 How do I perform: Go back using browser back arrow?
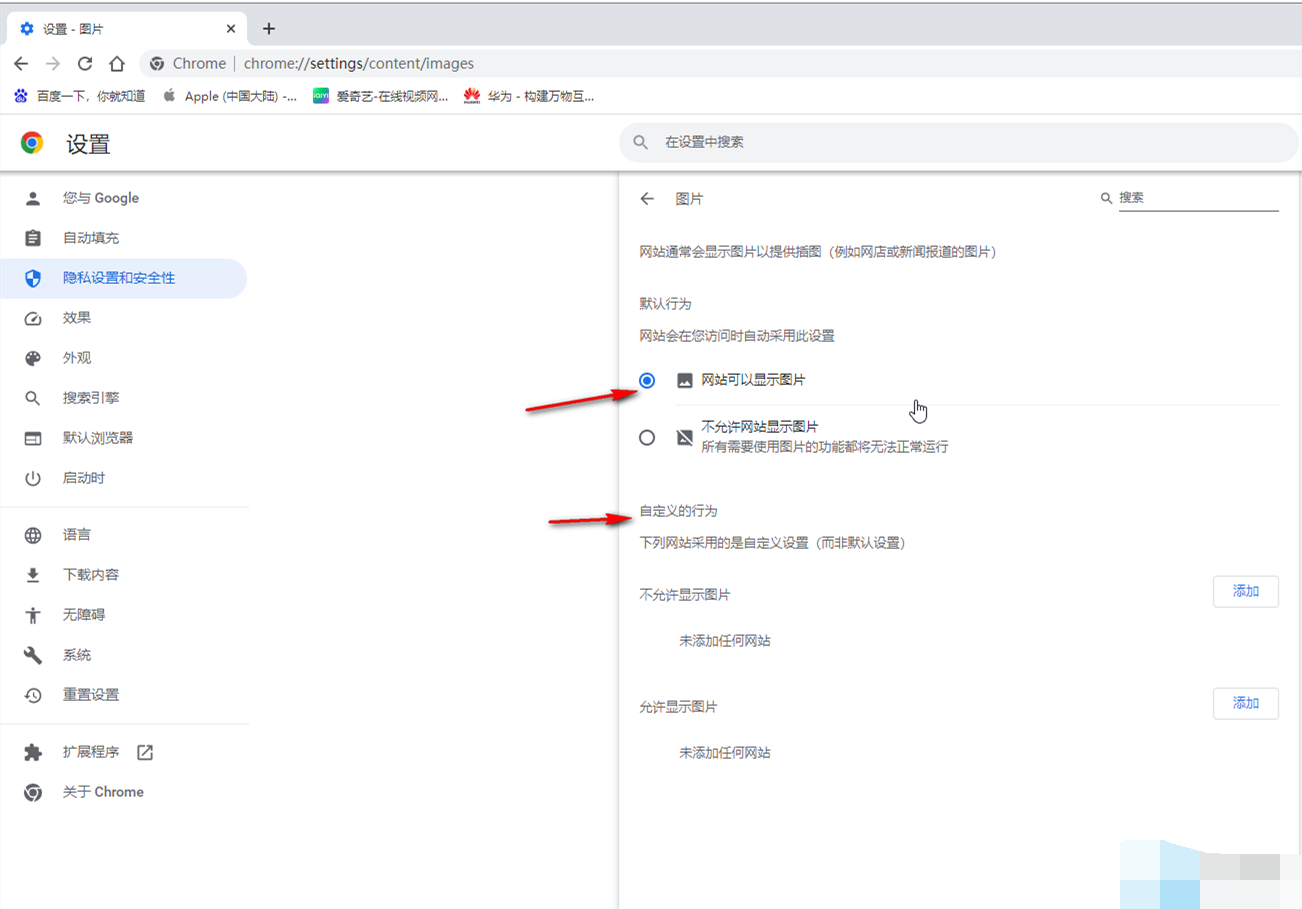[x=21, y=64]
